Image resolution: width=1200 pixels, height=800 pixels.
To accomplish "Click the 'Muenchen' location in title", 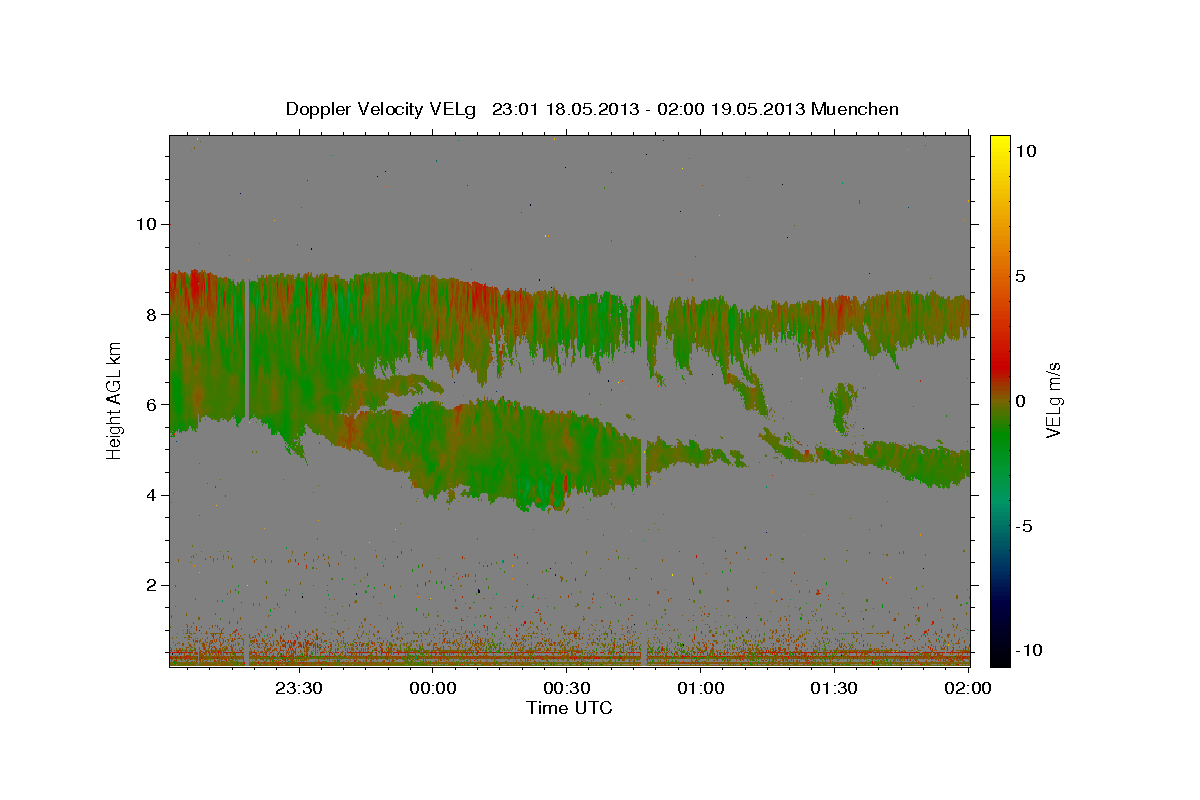I will point(855,109).
